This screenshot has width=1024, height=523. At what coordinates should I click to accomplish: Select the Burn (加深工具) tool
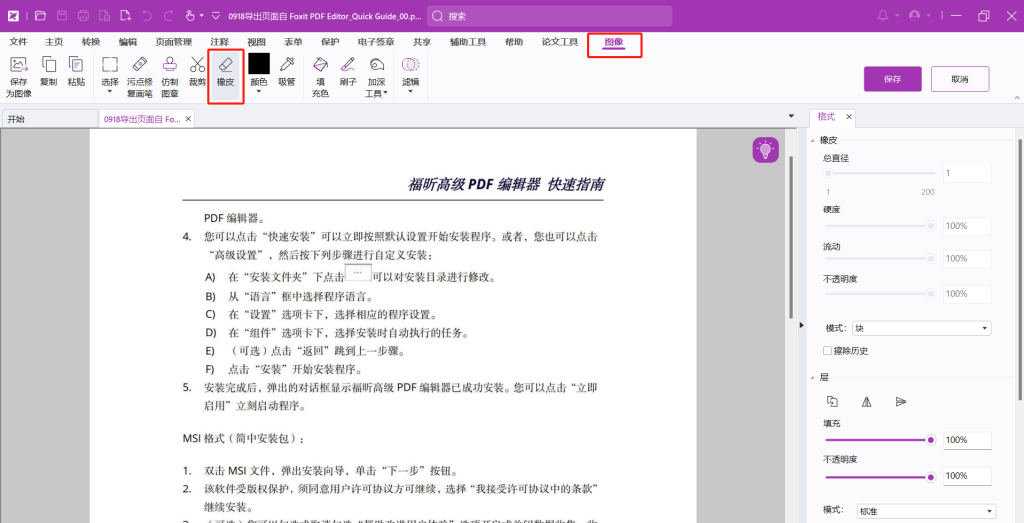click(376, 77)
